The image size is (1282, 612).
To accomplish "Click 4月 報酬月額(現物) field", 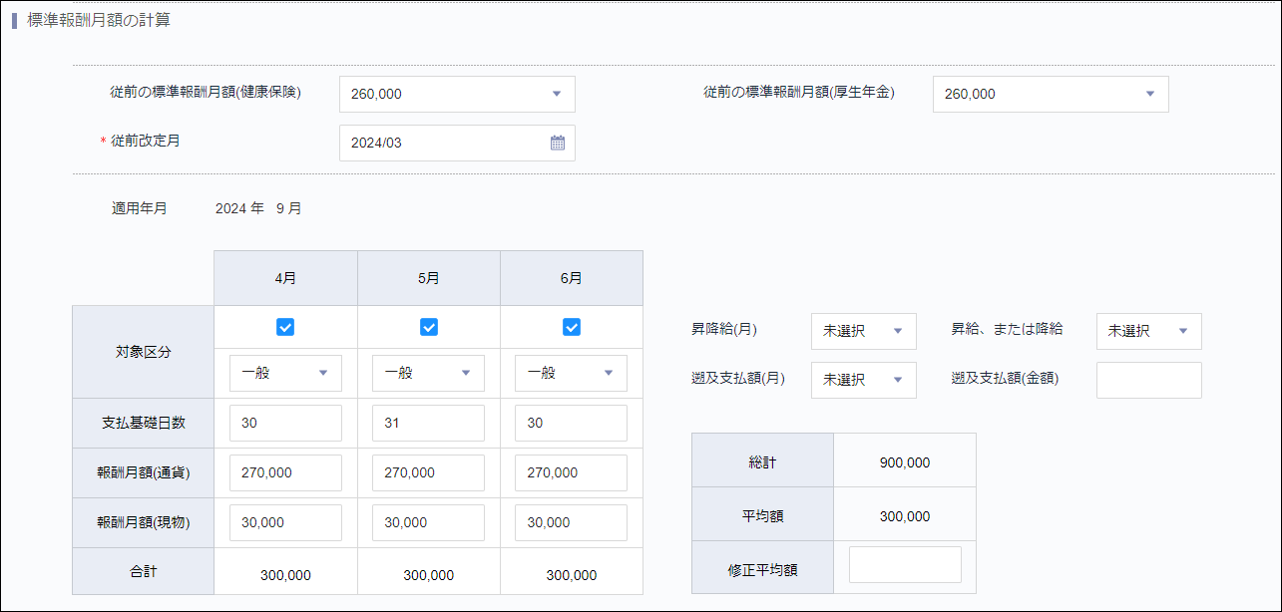I will click(285, 523).
